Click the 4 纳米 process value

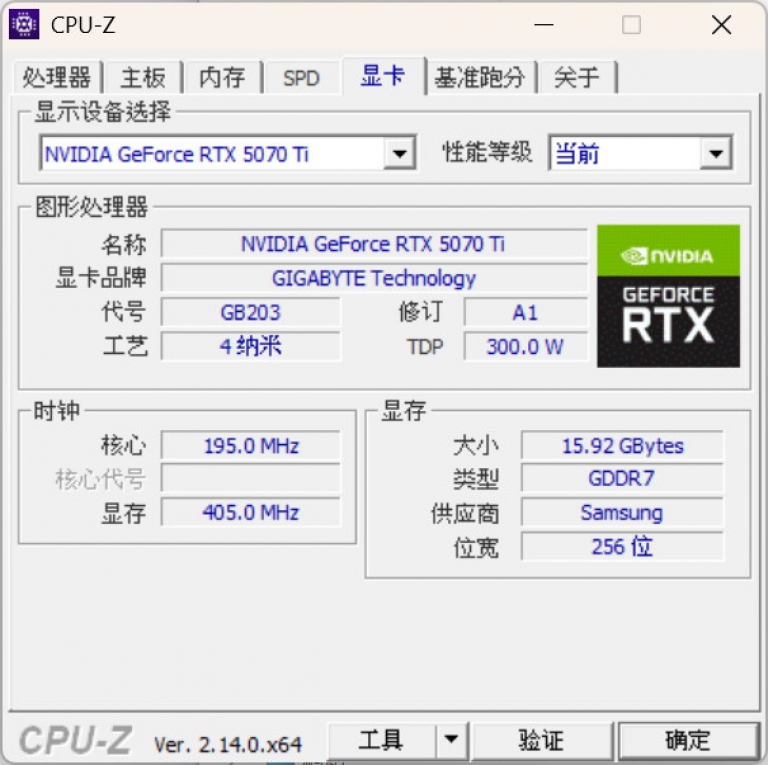tap(250, 347)
